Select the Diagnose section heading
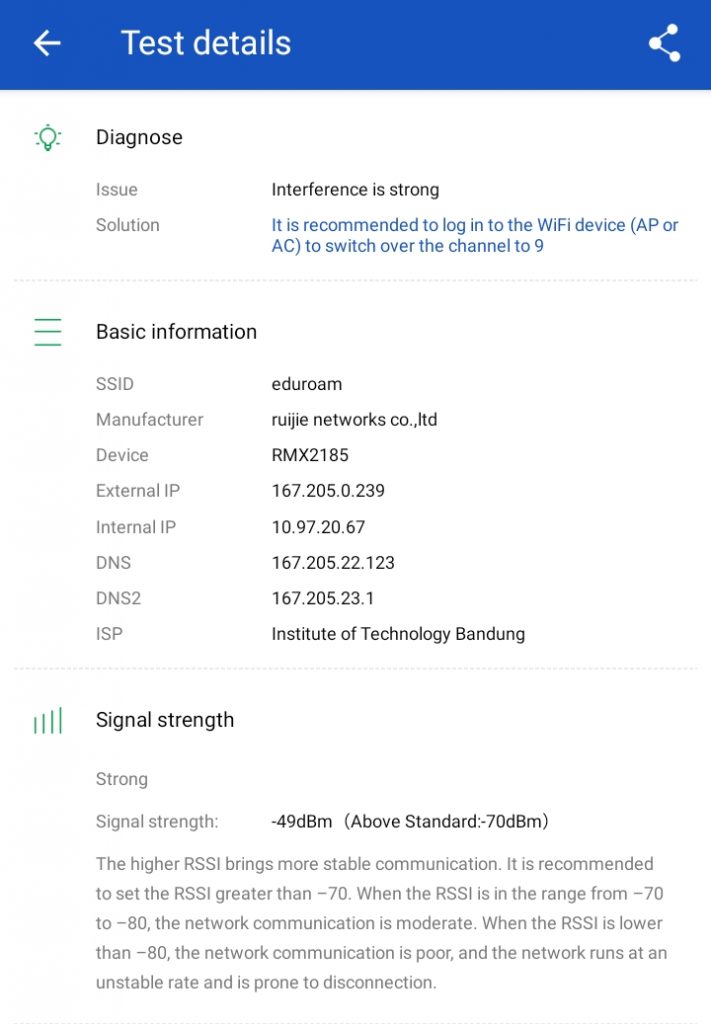 tap(139, 138)
